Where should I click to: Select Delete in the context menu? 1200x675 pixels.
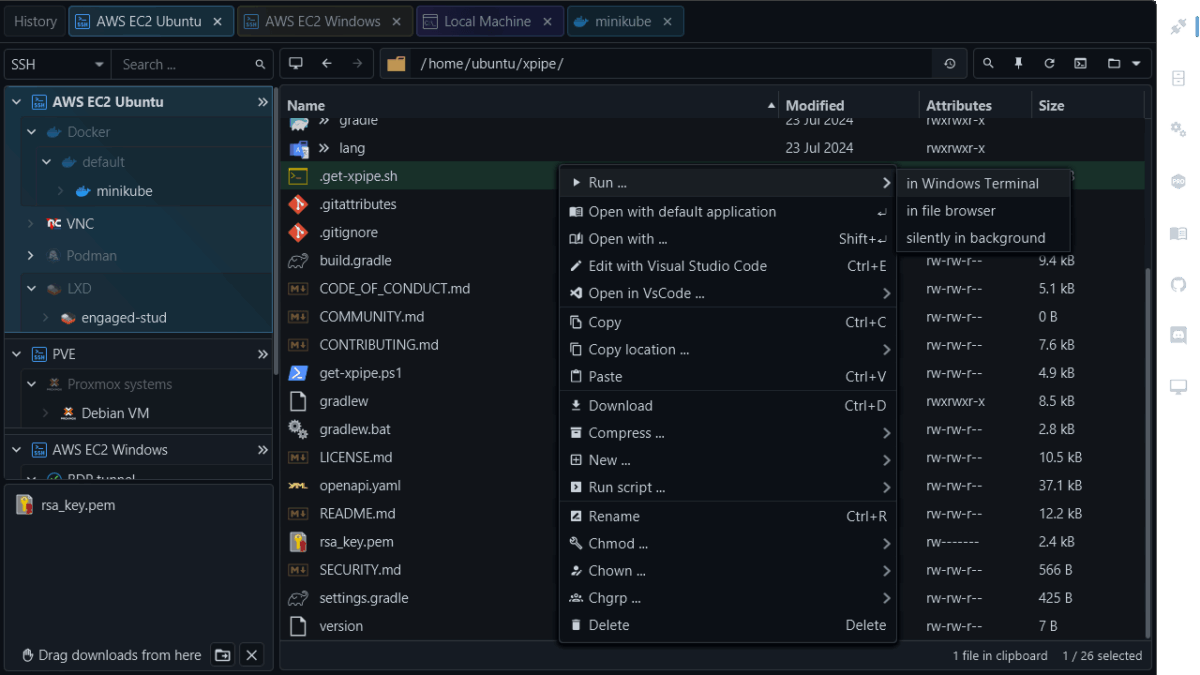tap(727, 625)
